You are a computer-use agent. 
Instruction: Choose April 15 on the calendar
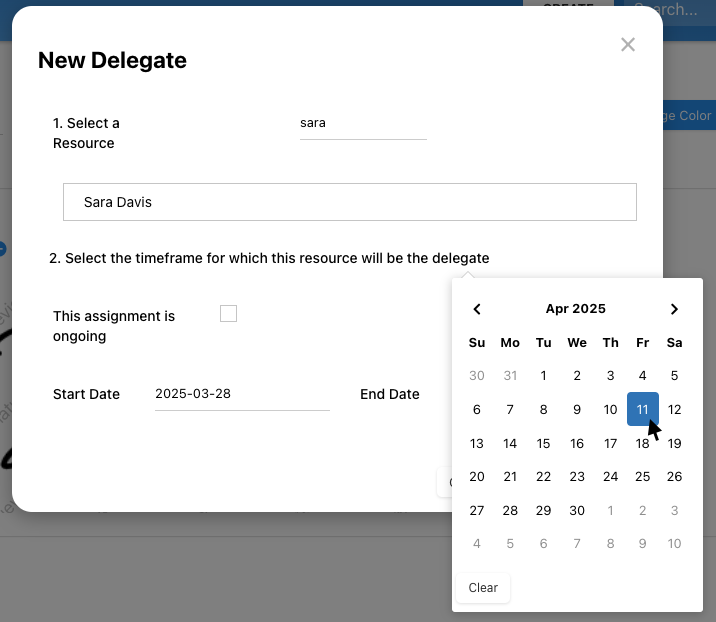click(x=543, y=443)
